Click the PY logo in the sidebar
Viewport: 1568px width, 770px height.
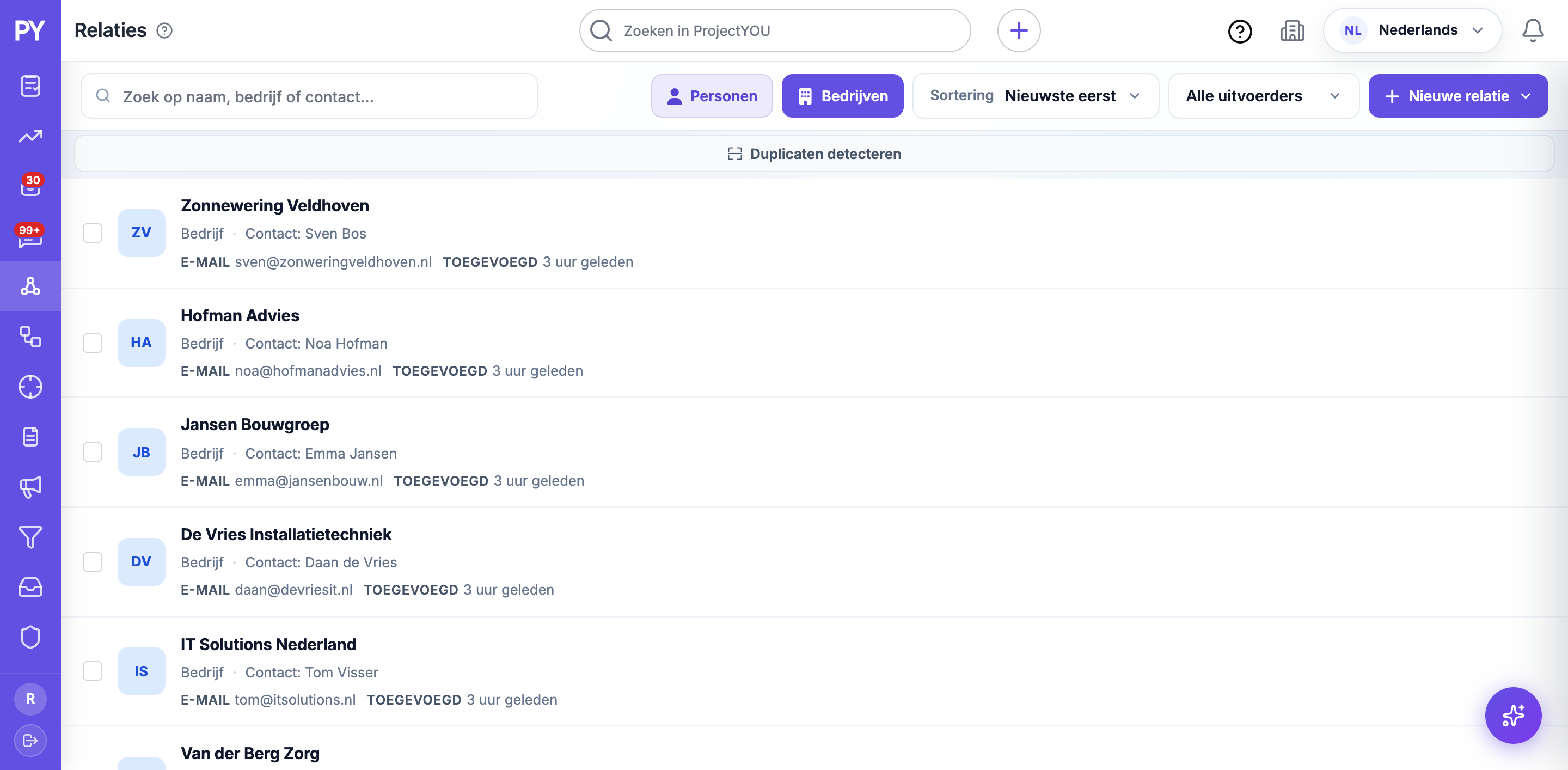pyautogui.click(x=30, y=30)
